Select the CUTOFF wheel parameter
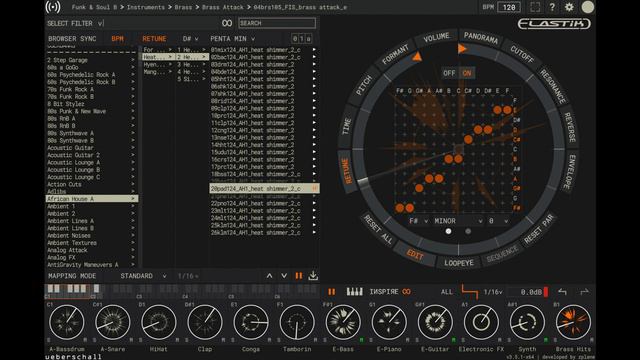The height and width of the screenshot is (360, 640). (522, 54)
